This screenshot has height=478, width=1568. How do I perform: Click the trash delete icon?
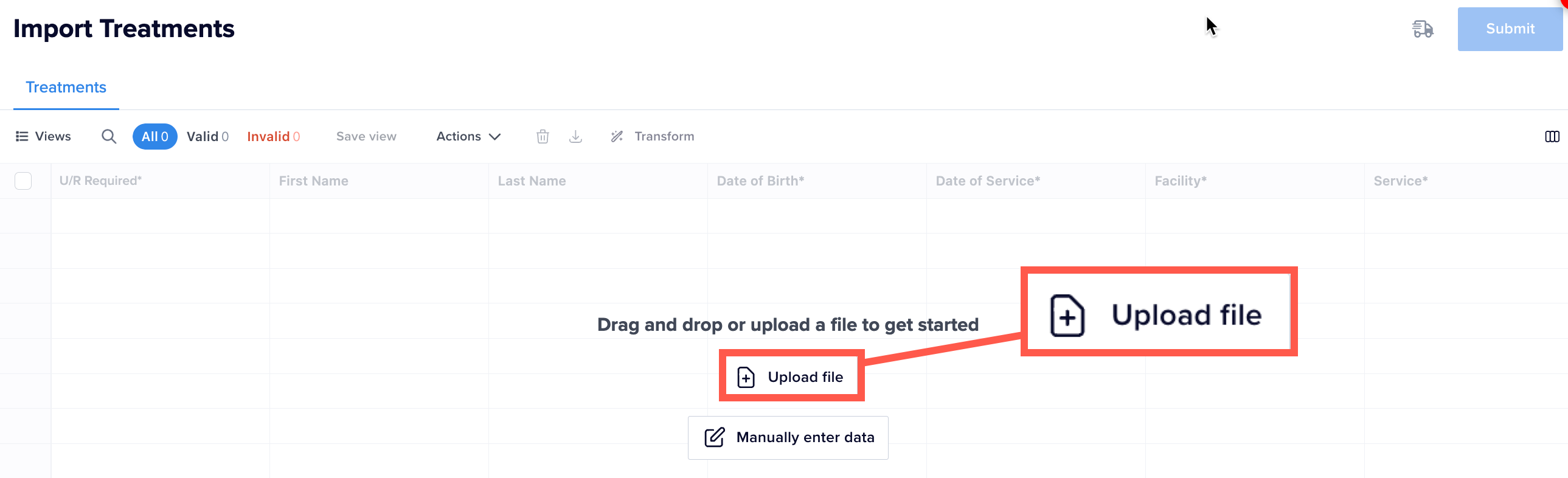click(x=543, y=136)
